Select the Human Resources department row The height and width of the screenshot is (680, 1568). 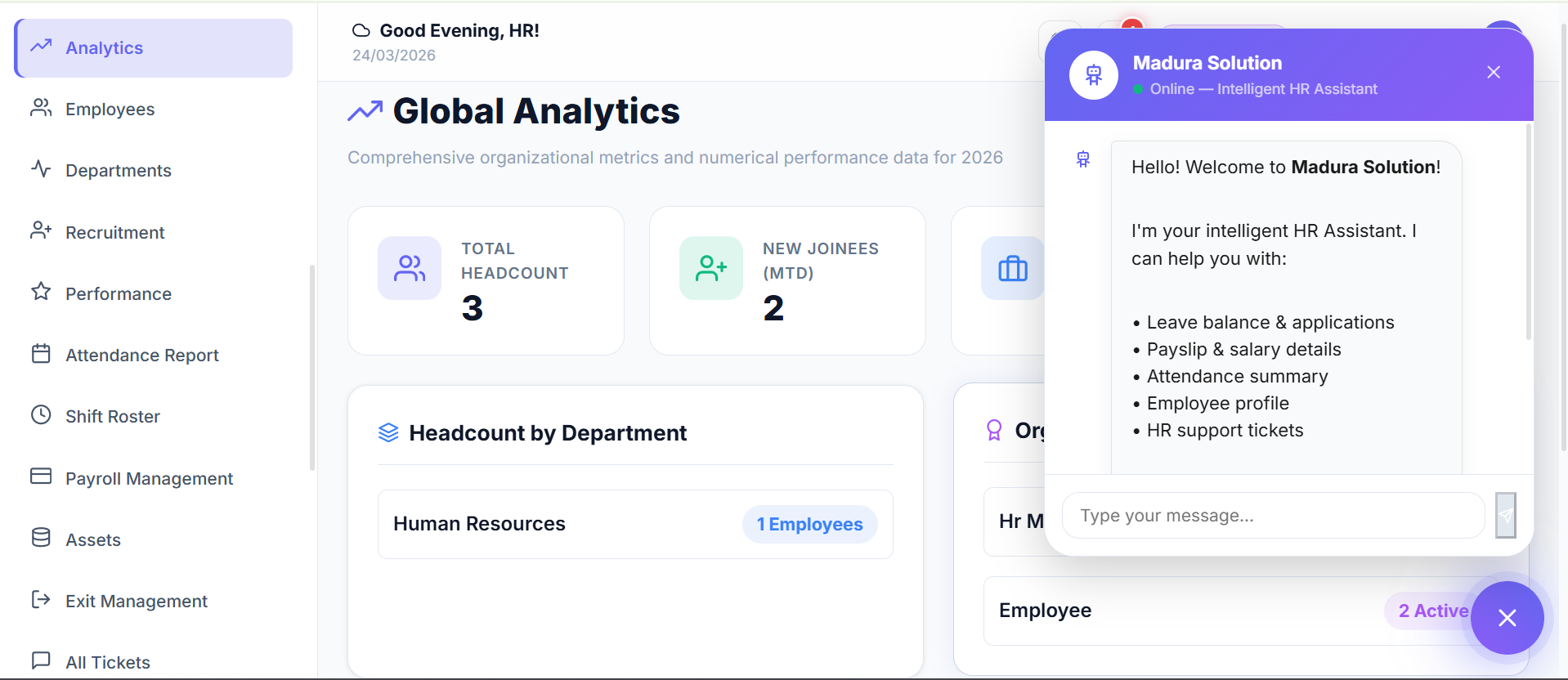[x=635, y=525]
